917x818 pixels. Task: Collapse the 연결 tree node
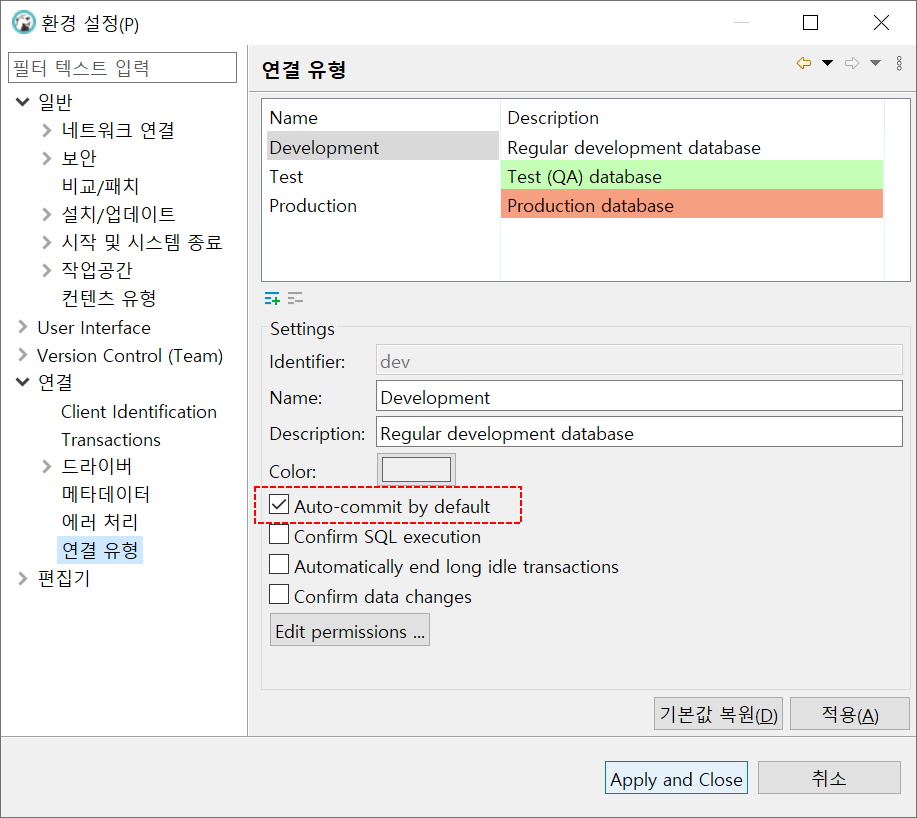(x=23, y=382)
